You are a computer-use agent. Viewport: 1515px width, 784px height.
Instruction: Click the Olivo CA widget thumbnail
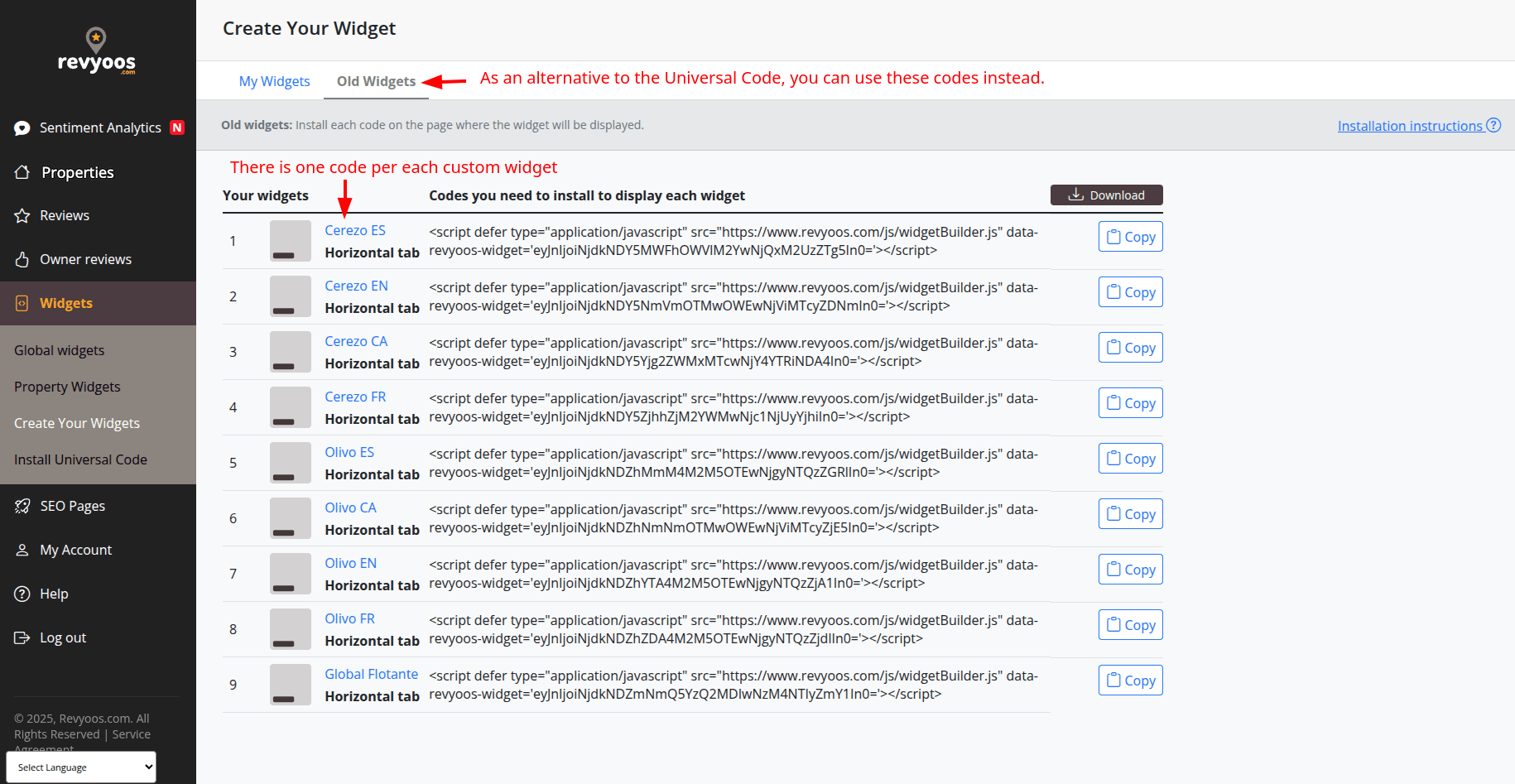point(291,518)
